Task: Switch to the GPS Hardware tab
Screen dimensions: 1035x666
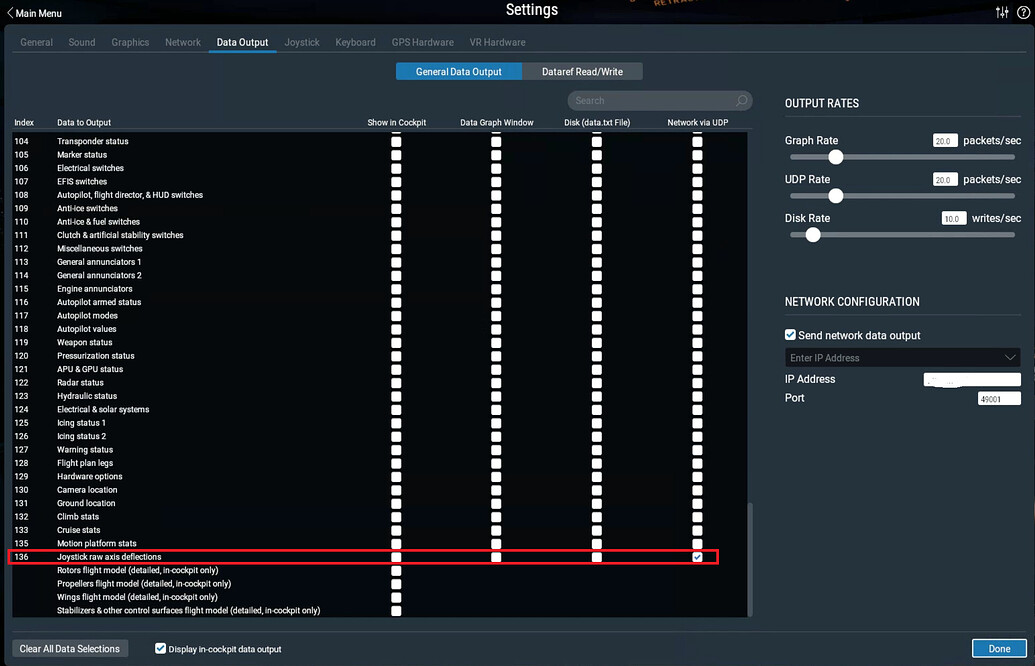Action: pyautogui.click(x=422, y=42)
